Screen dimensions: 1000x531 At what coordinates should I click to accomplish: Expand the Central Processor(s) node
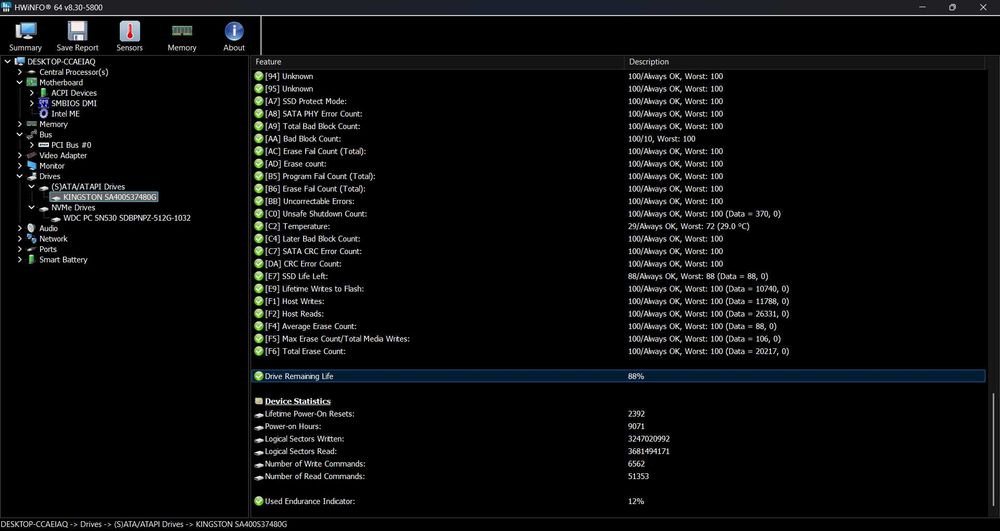[x=20, y=72]
